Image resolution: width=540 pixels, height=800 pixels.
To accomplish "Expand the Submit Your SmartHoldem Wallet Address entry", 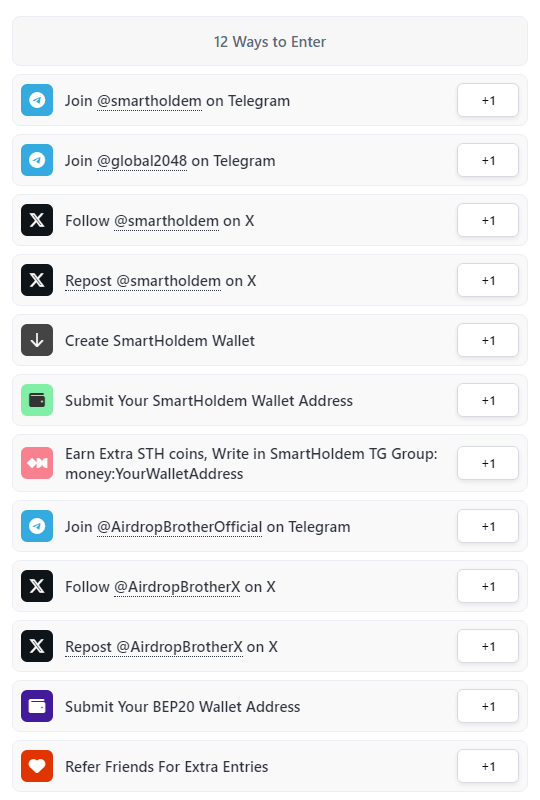I will (x=270, y=400).
